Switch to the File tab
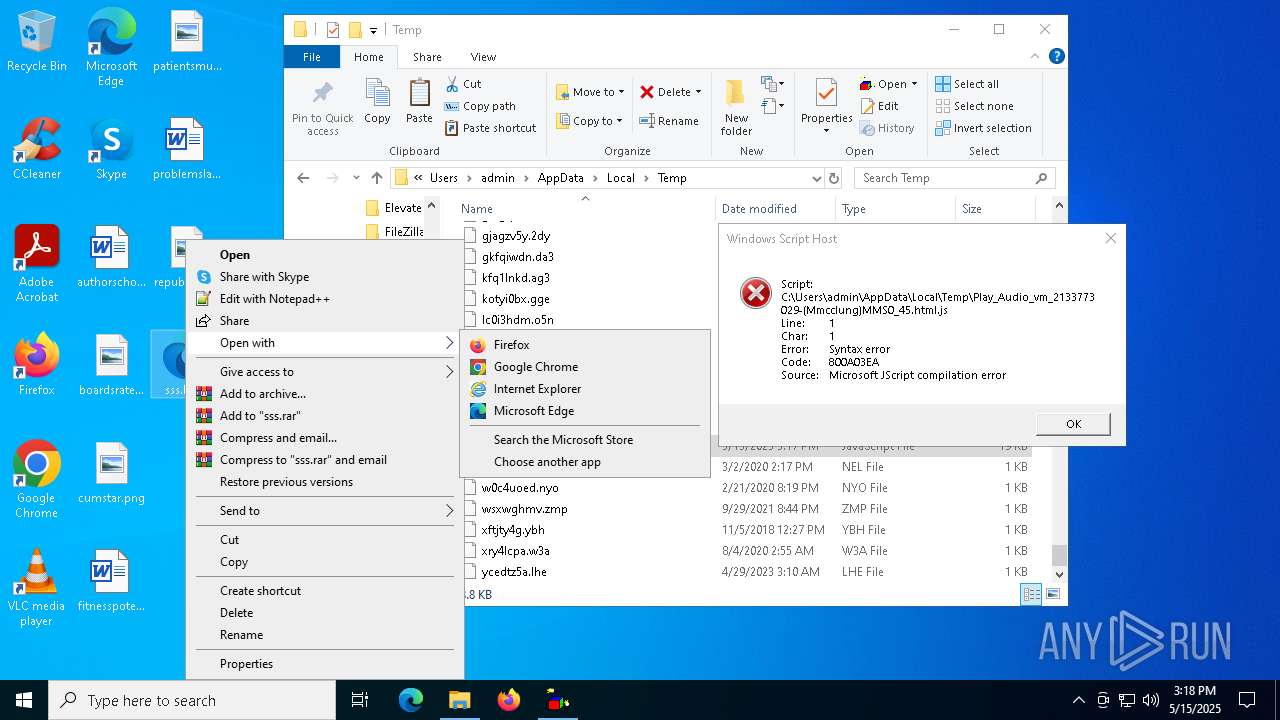 click(x=312, y=57)
